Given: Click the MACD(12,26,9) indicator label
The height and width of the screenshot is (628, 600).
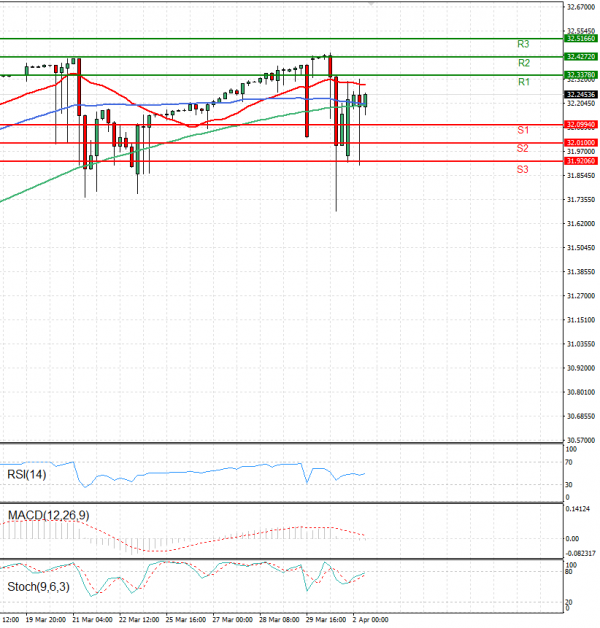Looking at the screenshot, I should (x=48, y=515).
